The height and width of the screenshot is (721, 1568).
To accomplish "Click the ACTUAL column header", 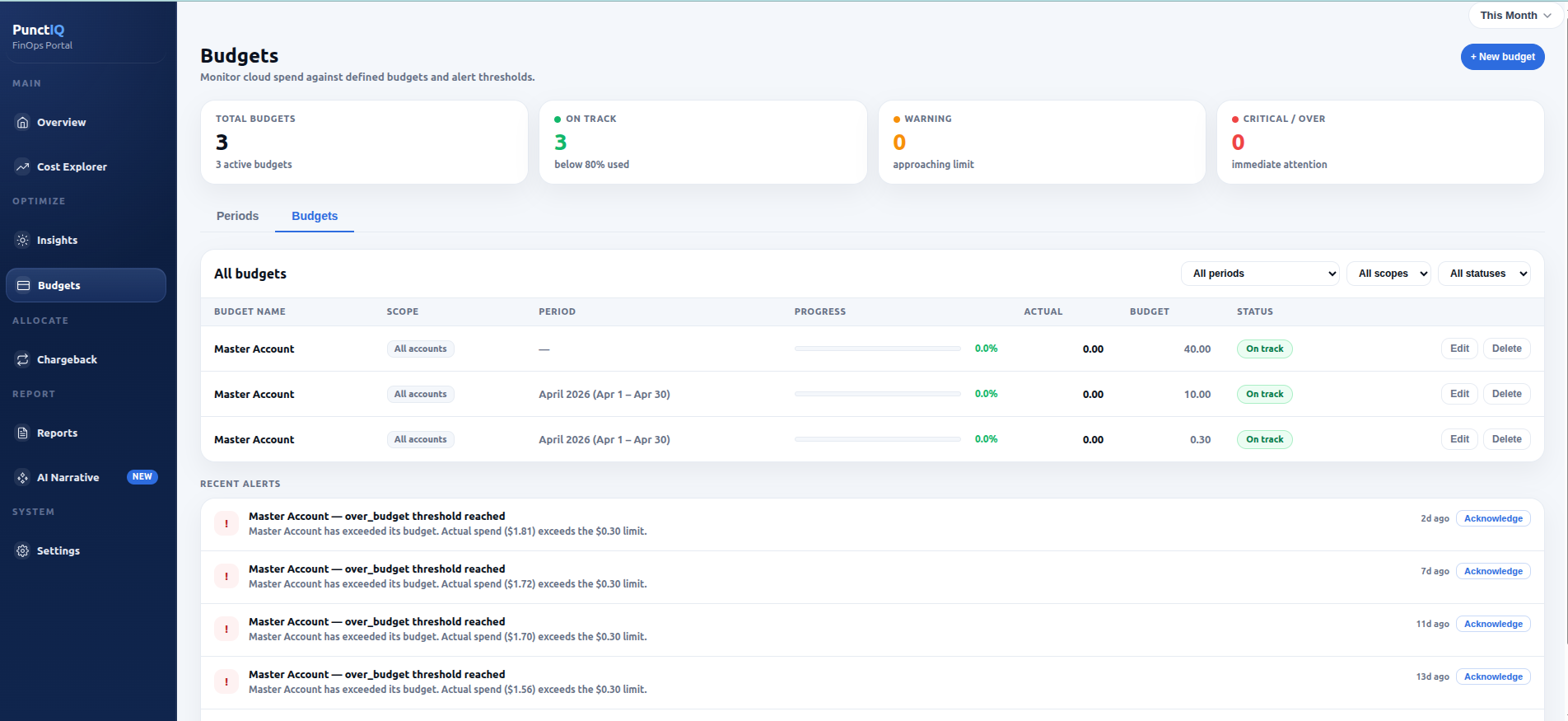I will [x=1043, y=311].
